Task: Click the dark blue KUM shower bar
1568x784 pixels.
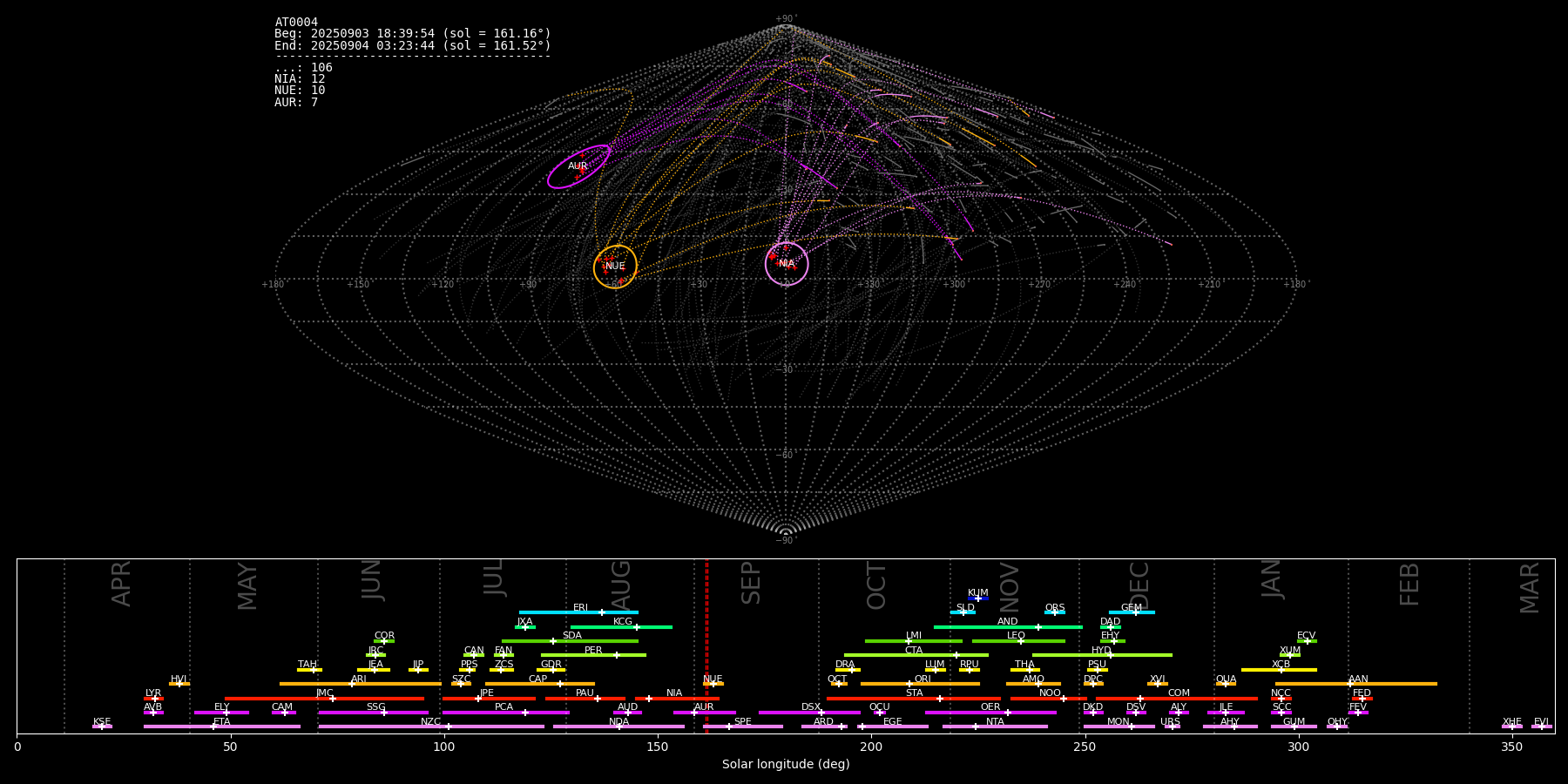Action: click(x=978, y=598)
